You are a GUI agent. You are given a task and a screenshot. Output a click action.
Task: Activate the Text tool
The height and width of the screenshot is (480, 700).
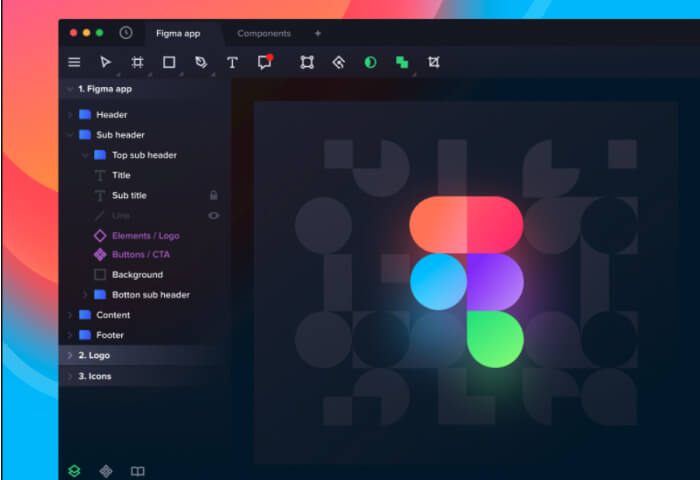232,62
